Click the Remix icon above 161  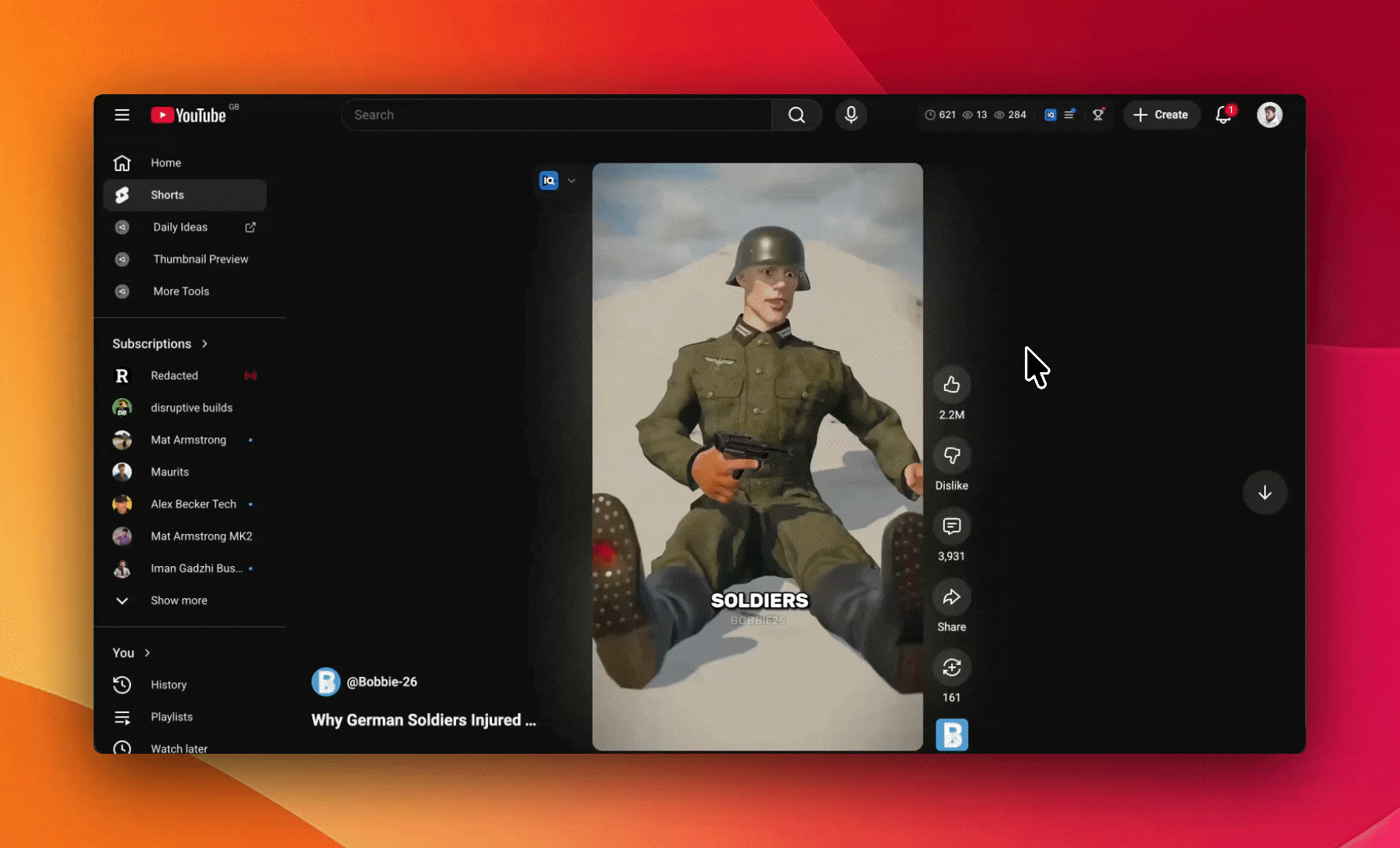click(x=951, y=667)
